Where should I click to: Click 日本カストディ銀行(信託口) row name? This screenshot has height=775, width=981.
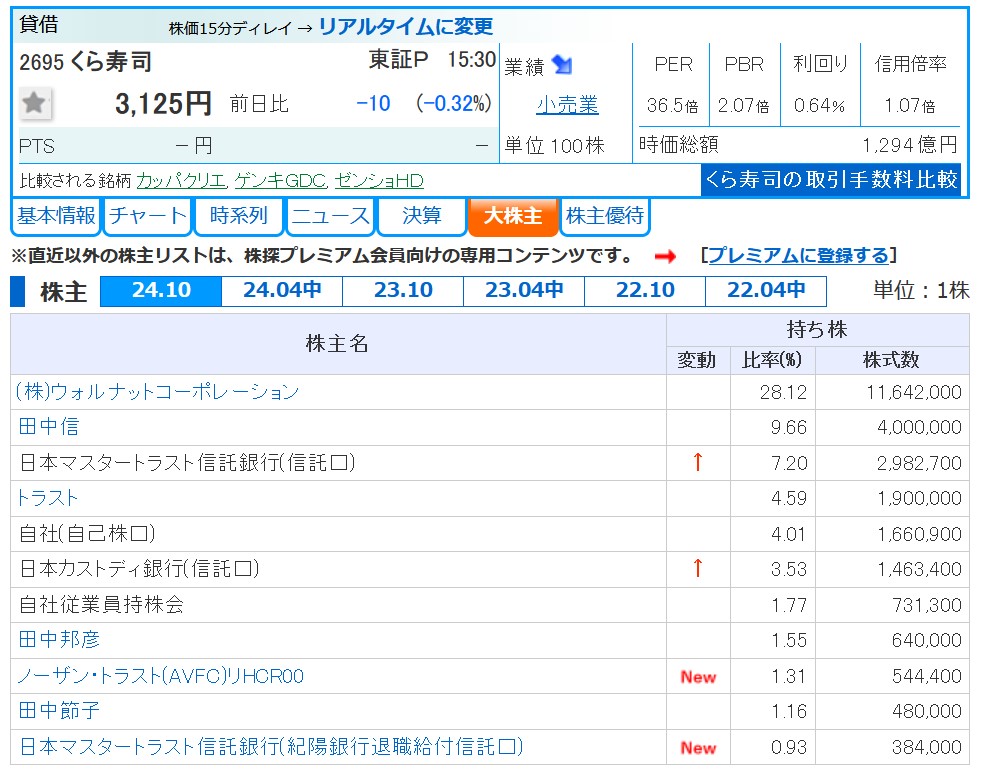tap(139, 569)
